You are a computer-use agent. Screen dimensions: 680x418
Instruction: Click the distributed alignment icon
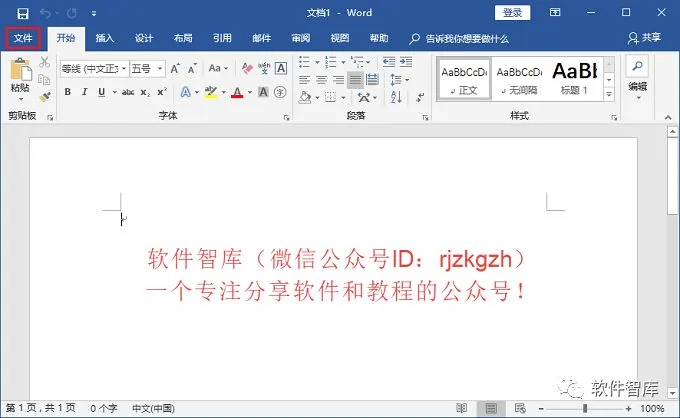372,80
